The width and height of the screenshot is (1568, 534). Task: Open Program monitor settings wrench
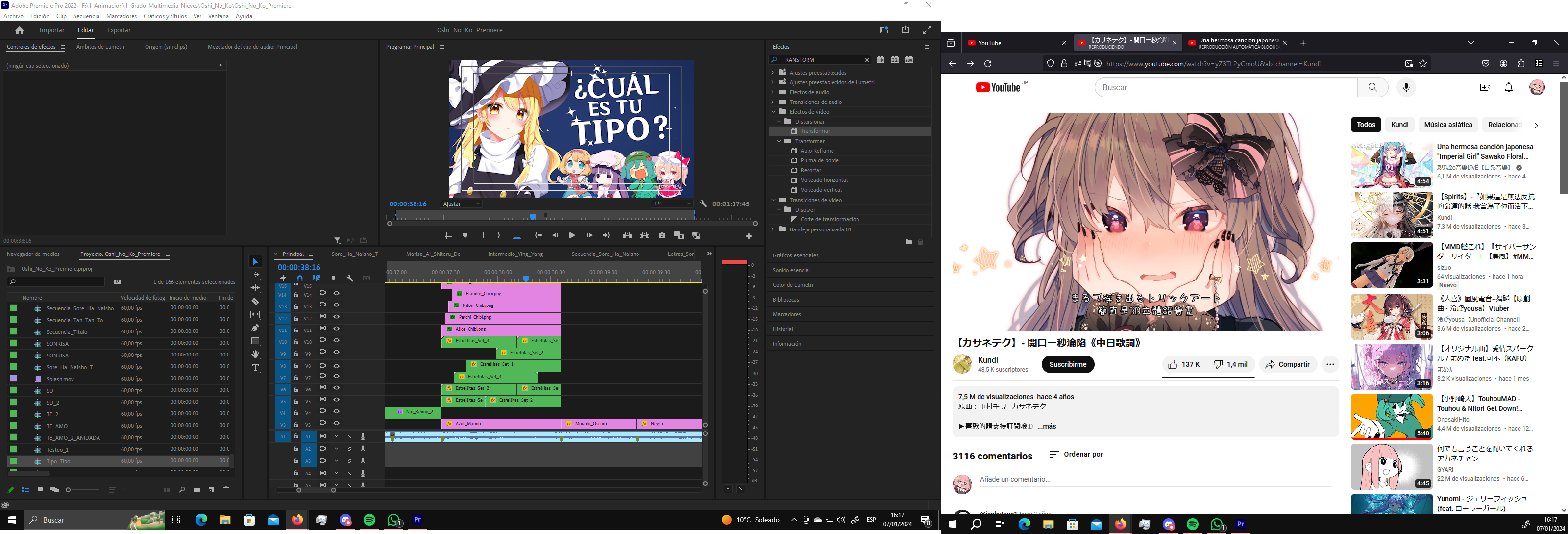(703, 204)
